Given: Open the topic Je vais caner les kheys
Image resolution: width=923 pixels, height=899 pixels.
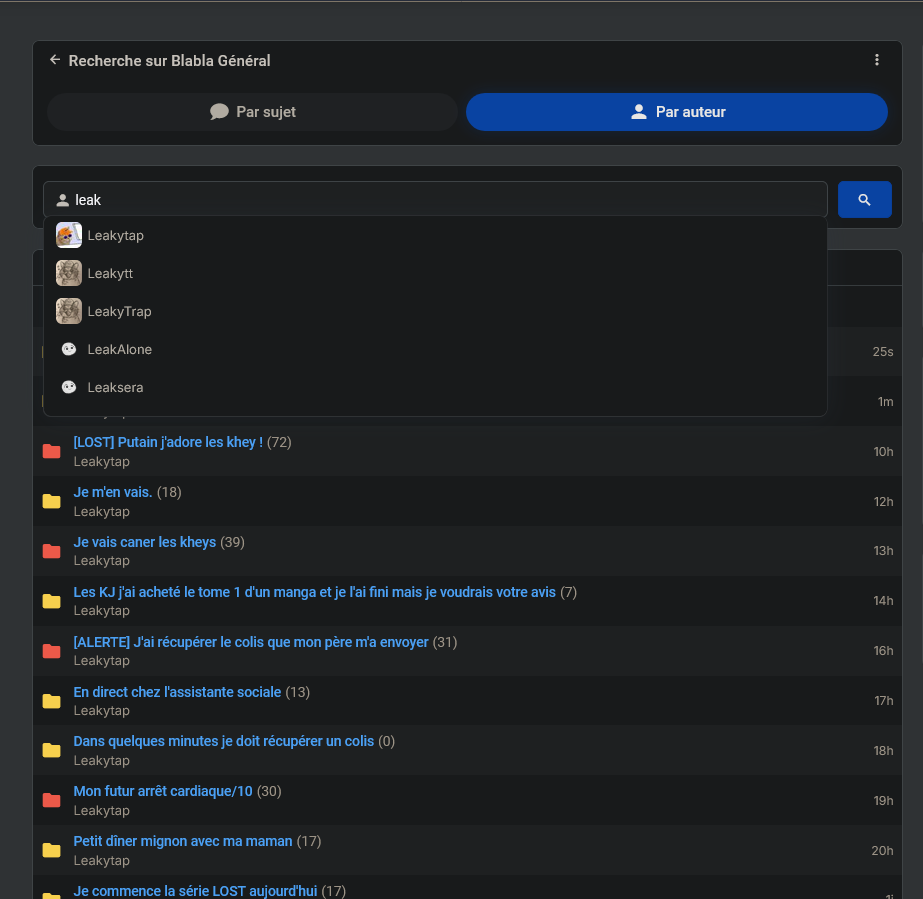Looking at the screenshot, I should (145, 542).
